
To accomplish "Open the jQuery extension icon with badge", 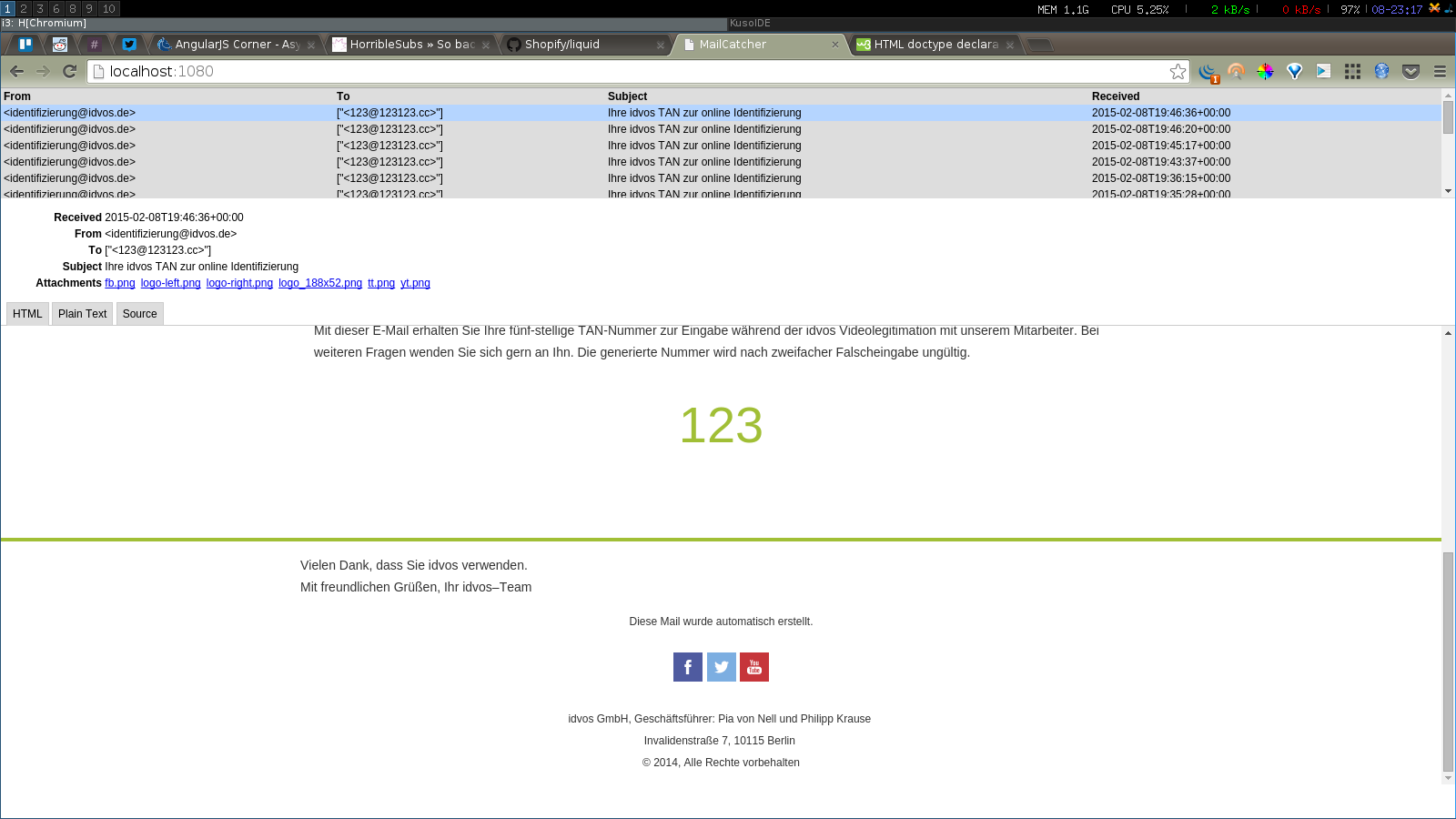I will [x=1208, y=72].
